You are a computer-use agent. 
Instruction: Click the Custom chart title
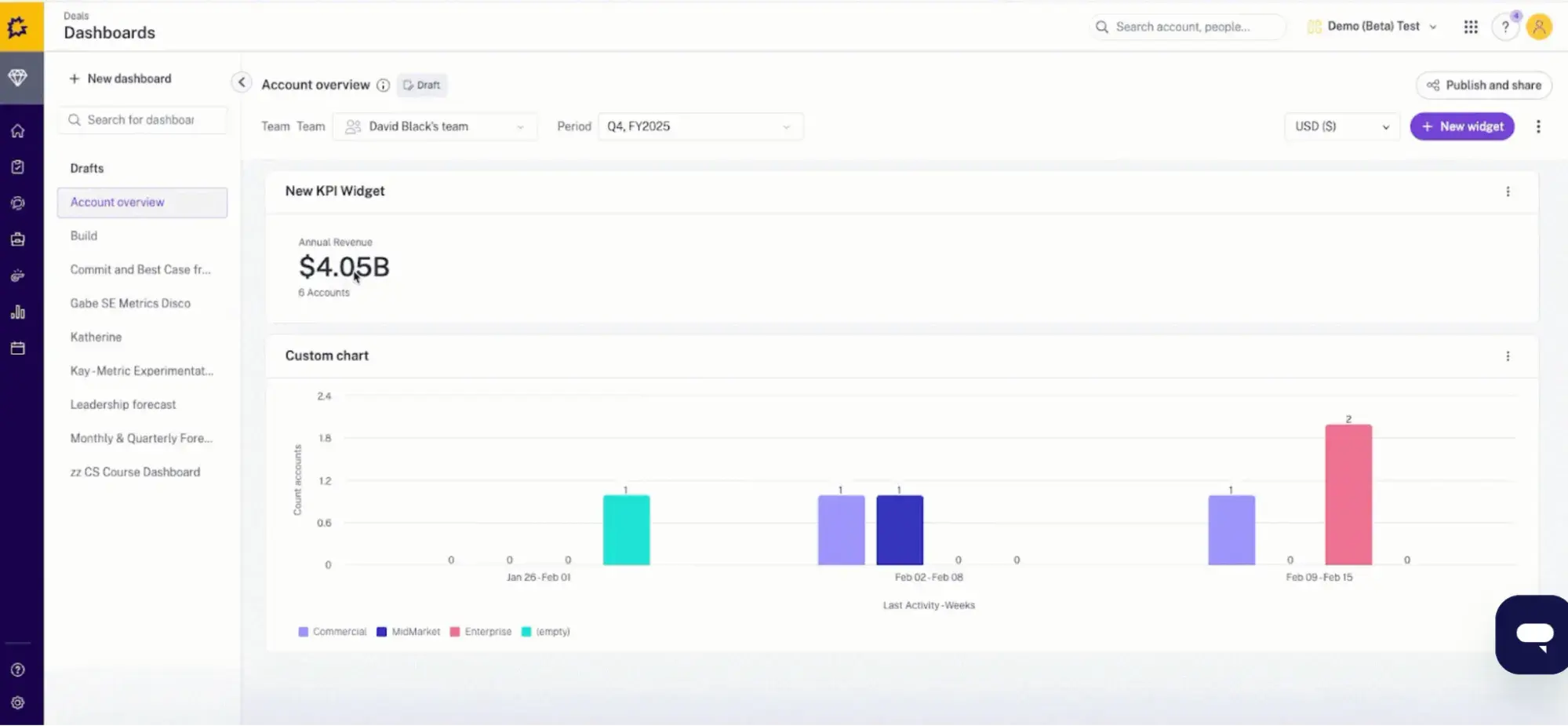[327, 356]
